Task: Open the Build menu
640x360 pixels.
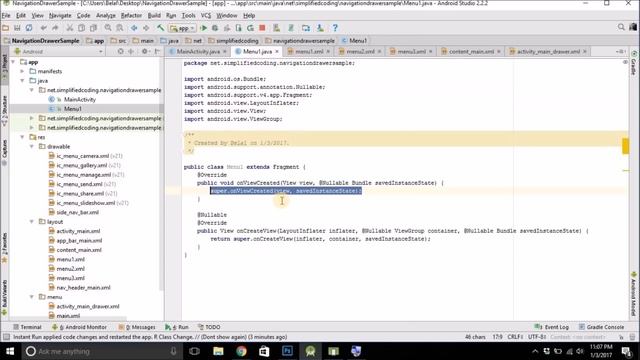Action: [154, 16]
